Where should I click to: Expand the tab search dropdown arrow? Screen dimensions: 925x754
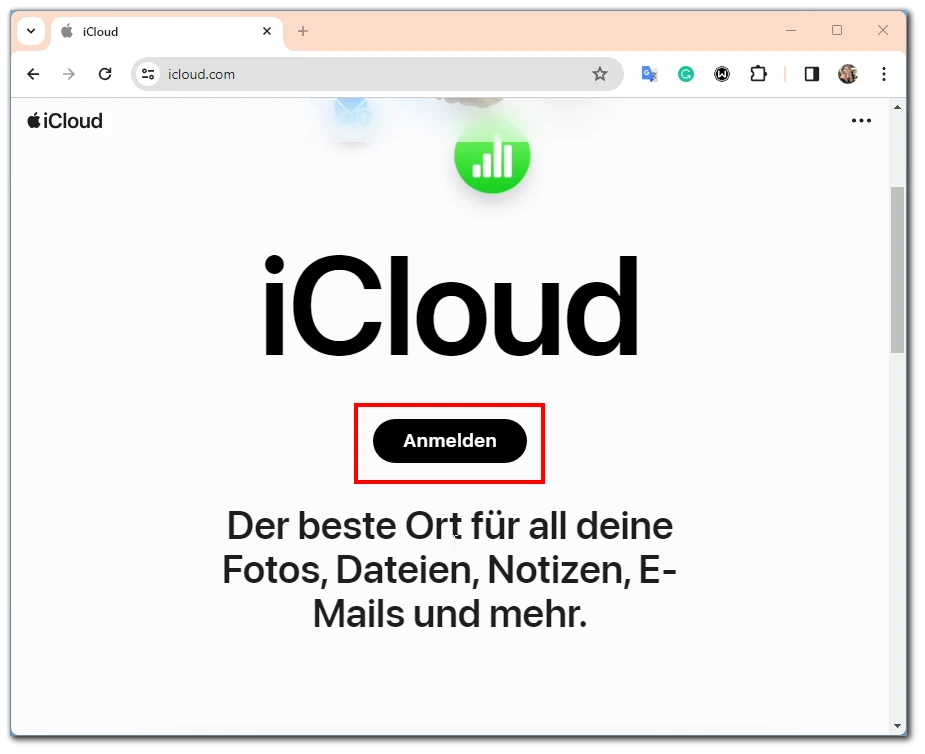31,31
